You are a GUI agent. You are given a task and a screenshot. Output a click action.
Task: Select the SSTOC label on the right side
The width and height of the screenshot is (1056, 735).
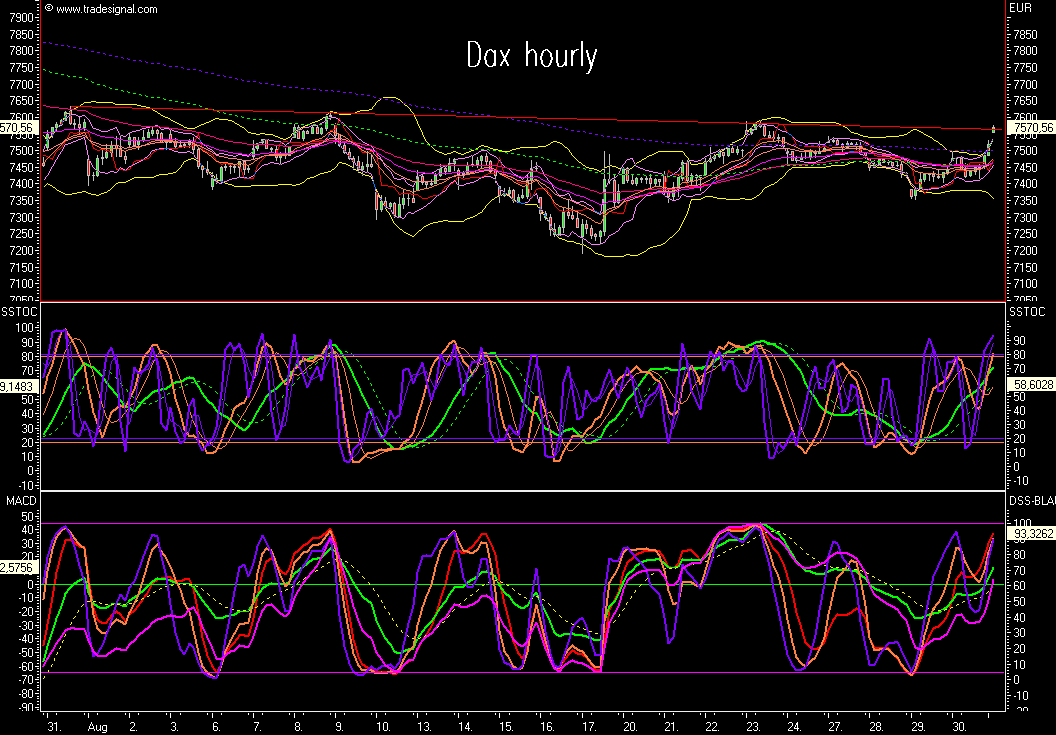[x=1026, y=313]
